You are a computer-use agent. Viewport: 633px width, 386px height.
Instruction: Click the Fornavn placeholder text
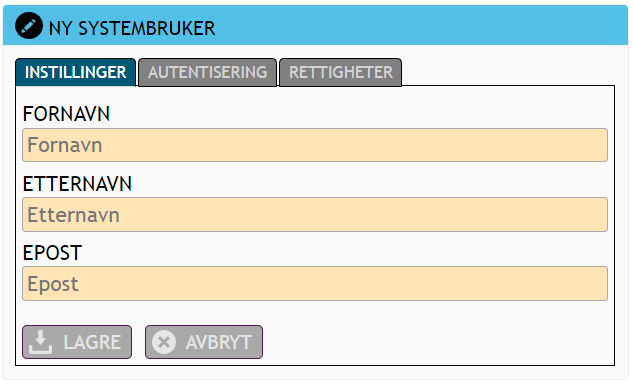click(x=65, y=145)
